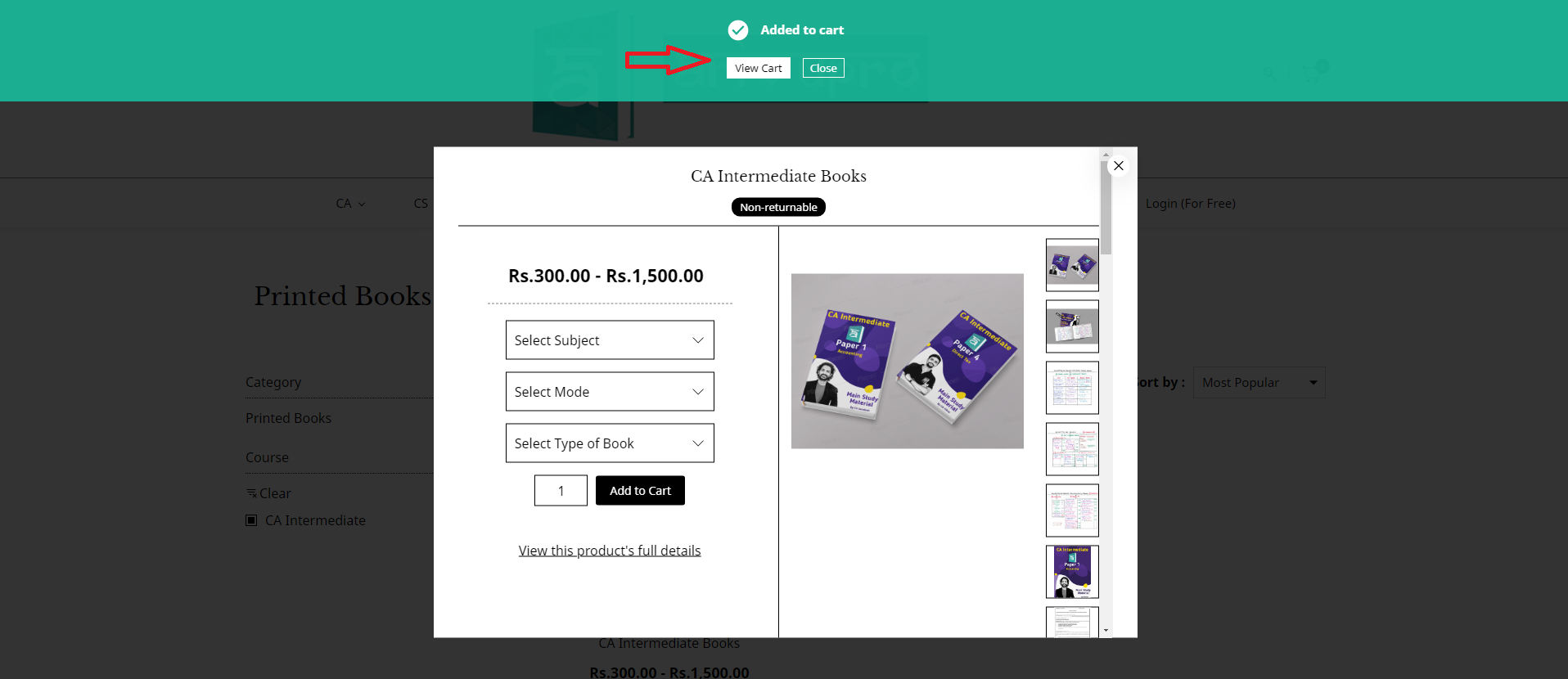Select first book pair thumbnail image
Image resolution: width=1568 pixels, height=679 pixels.
[1072, 265]
